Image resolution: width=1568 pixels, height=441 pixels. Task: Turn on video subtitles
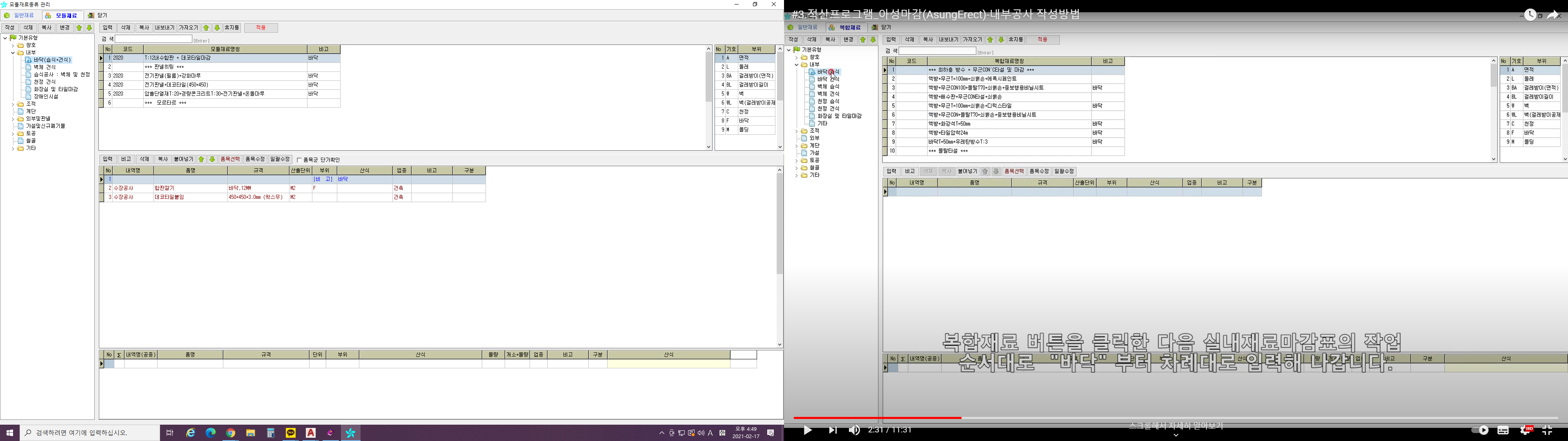[1503, 430]
